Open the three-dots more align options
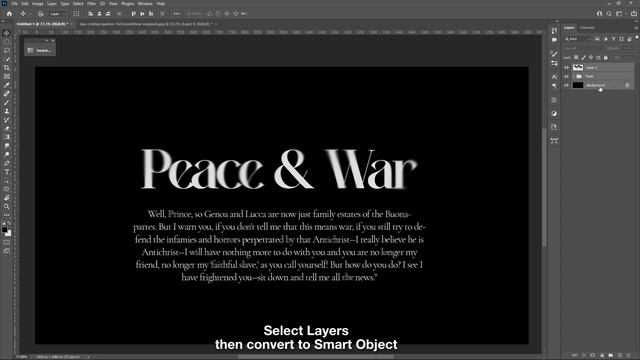Viewport: 640px width, 360px height. pyautogui.click(x=176, y=13)
